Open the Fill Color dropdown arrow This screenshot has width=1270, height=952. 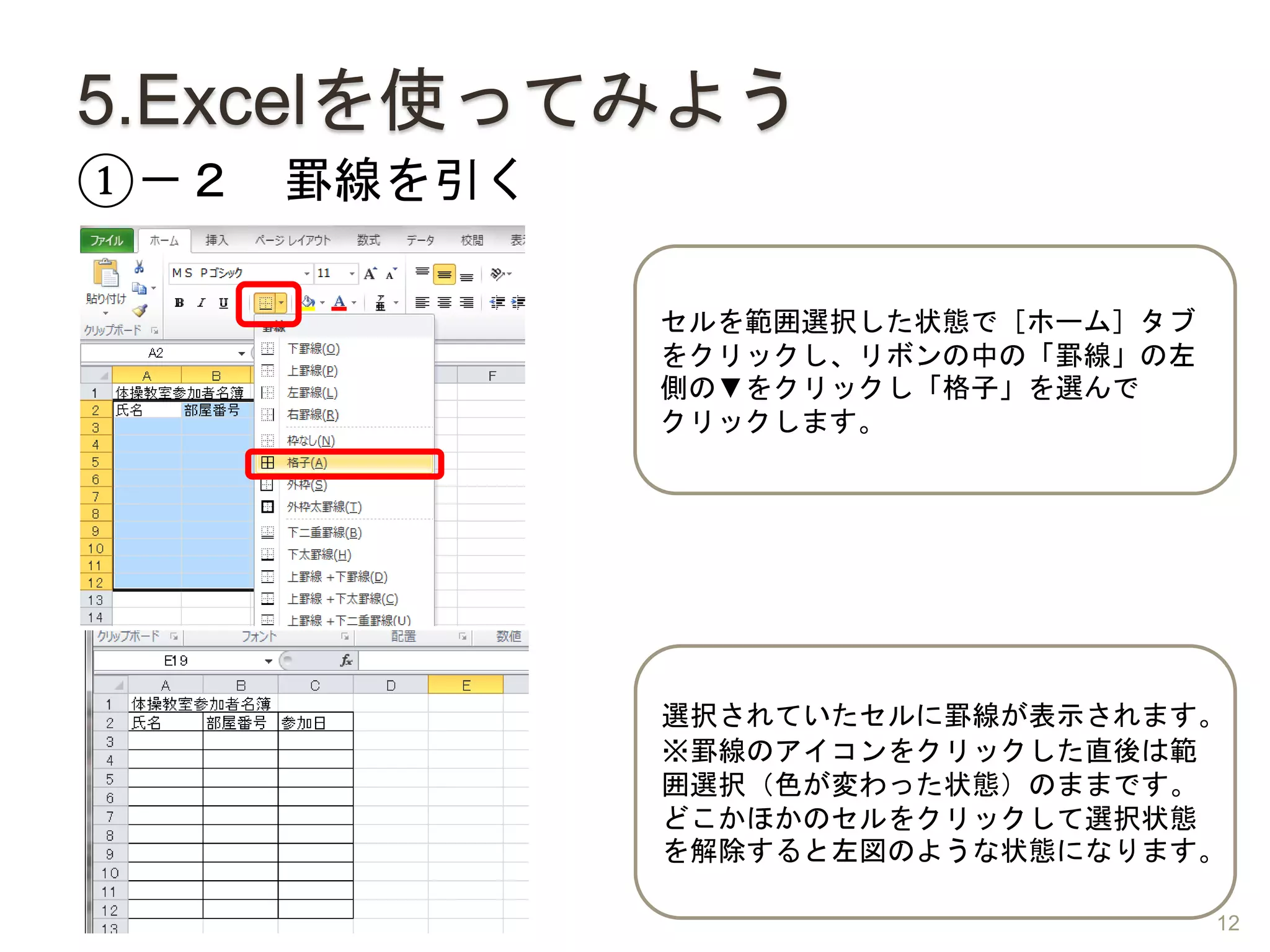[x=322, y=303]
